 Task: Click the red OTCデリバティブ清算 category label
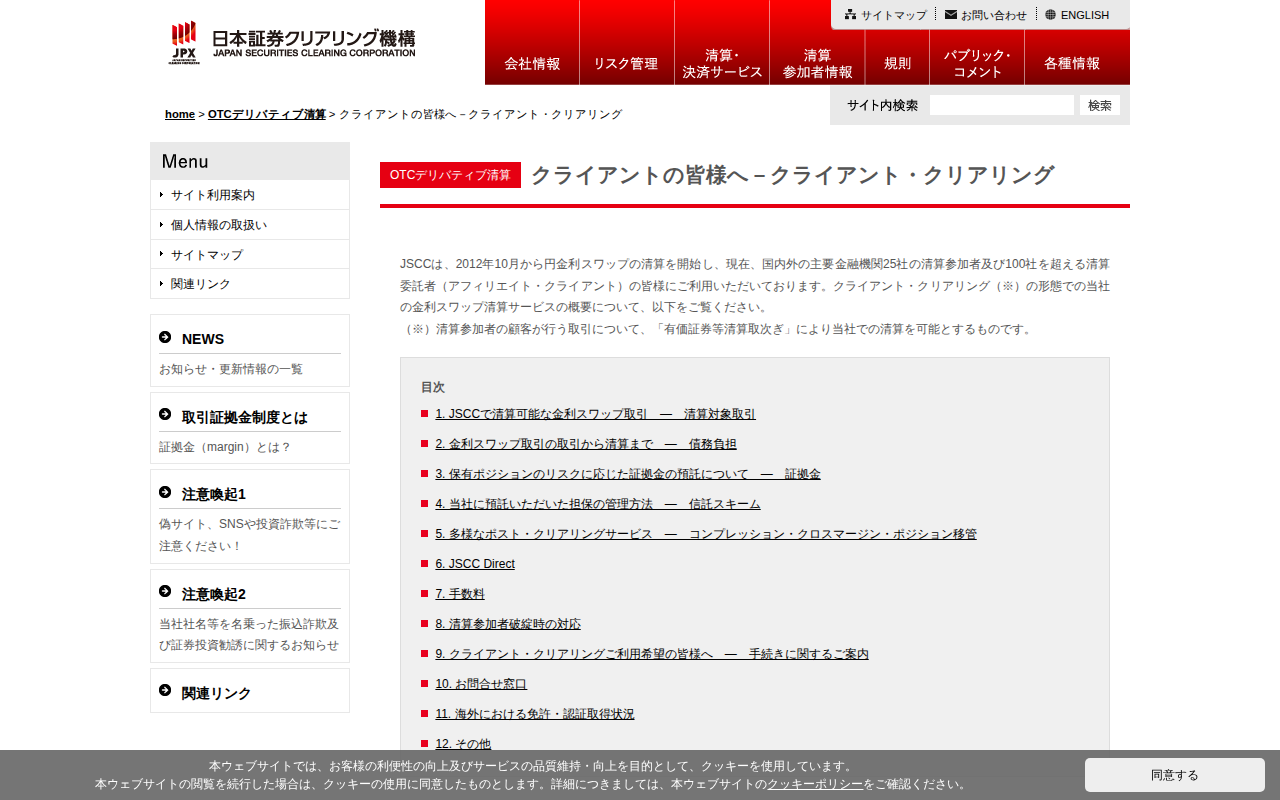[x=450, y=175]
